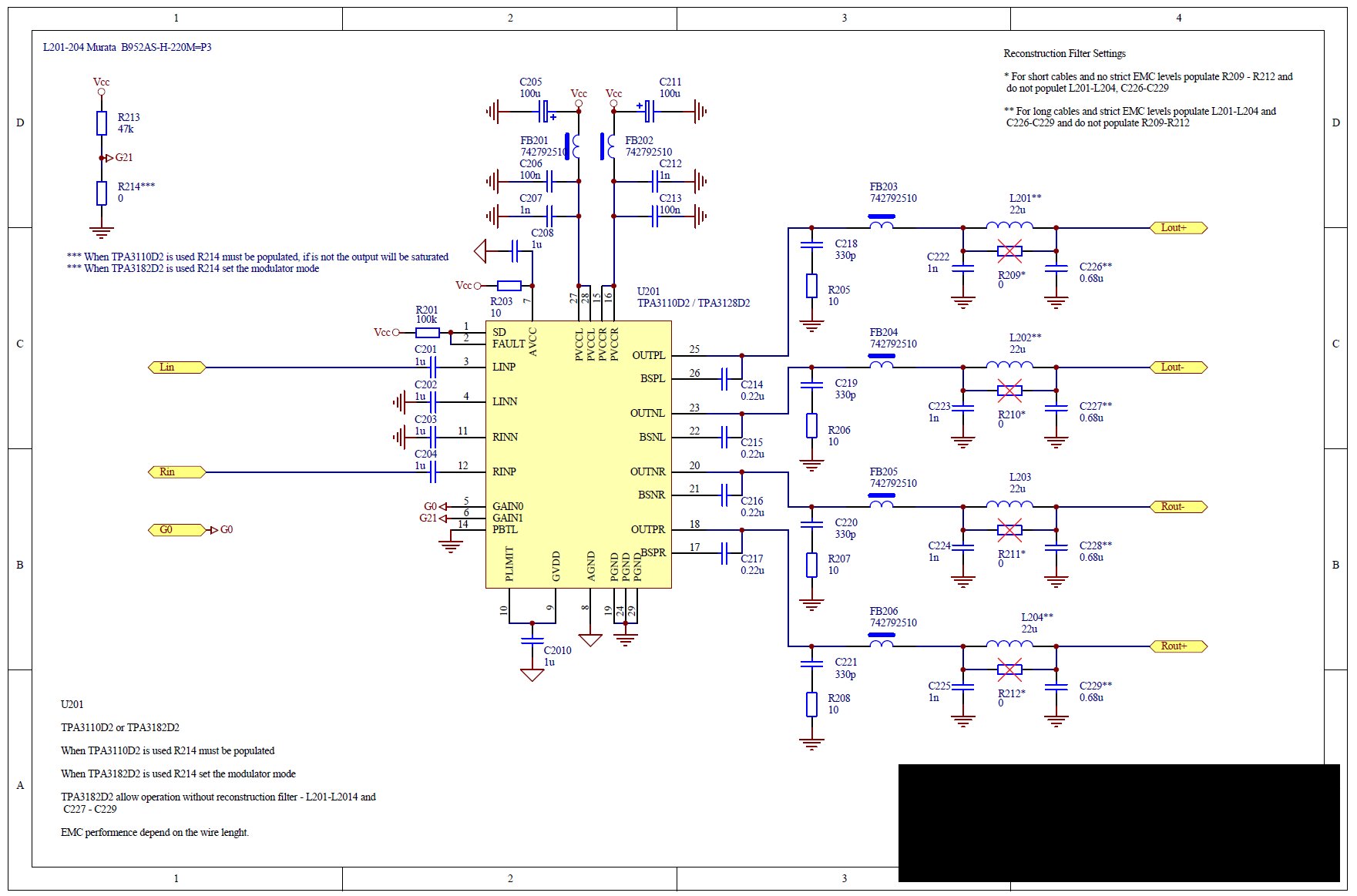Viewport: 1357px width, 896px height.
Task: Select capacitor C205 100u symbol
Action: 545,112
